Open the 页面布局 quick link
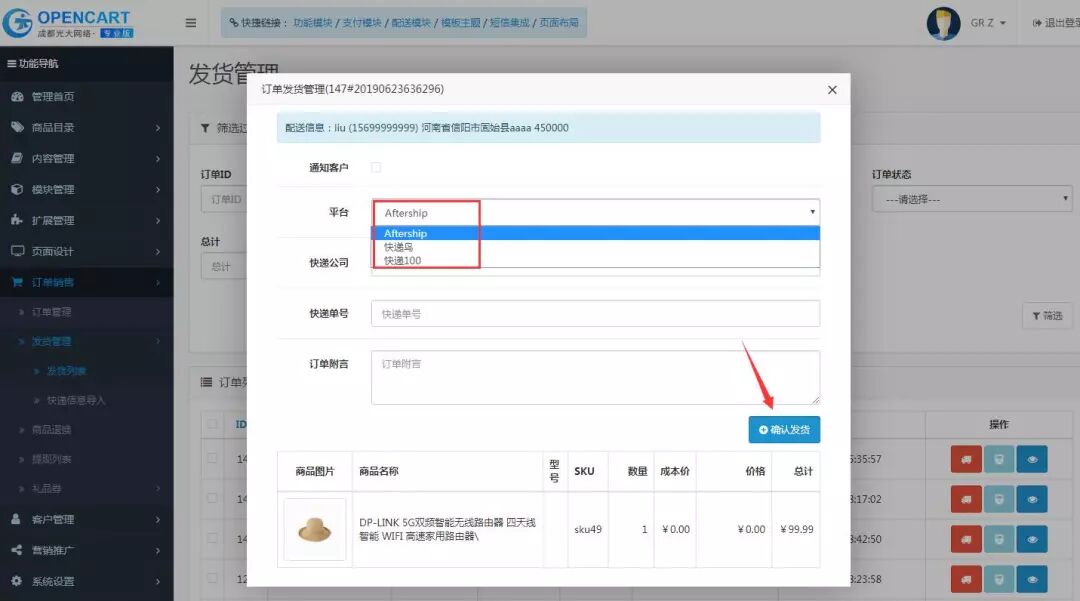This screenshot has height=601, width=1080. [559, 23]
